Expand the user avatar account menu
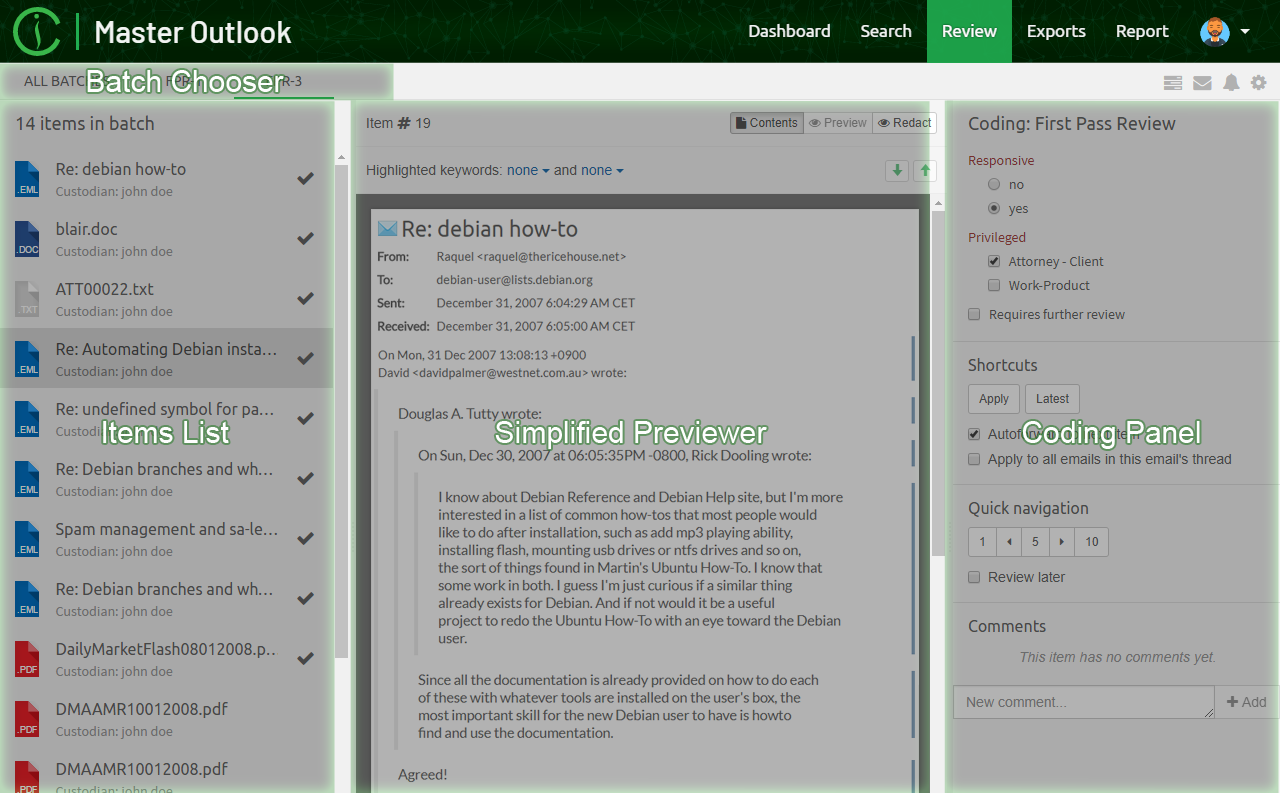Screen dimensions: 1280x793 (1225, 31)
